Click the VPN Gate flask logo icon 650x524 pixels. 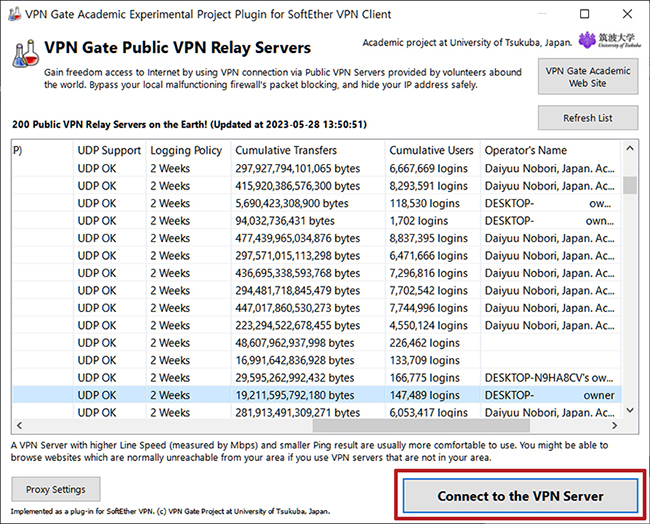25,54
